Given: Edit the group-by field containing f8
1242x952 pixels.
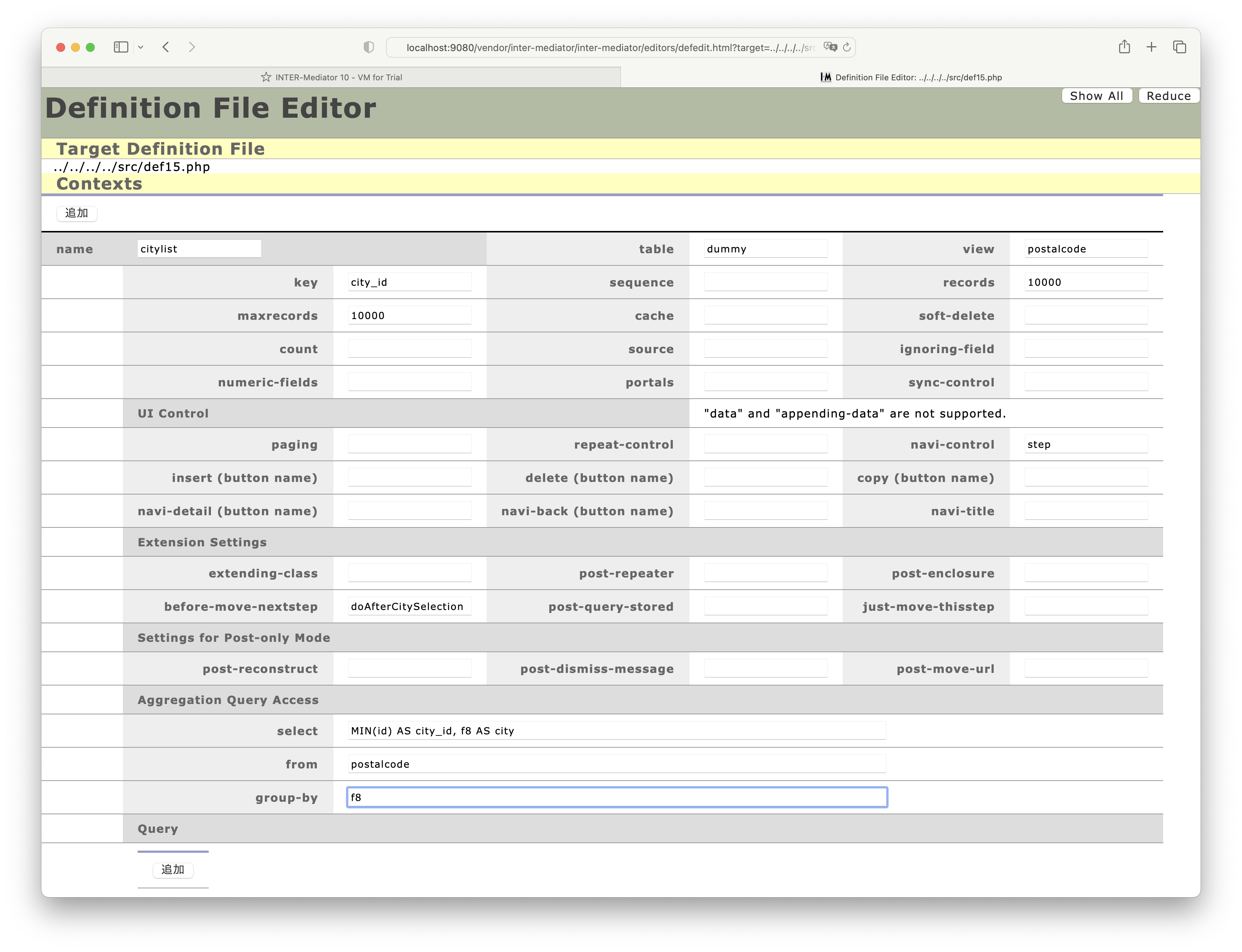Looking at the screenshot, I should click(x=617, y=797).
